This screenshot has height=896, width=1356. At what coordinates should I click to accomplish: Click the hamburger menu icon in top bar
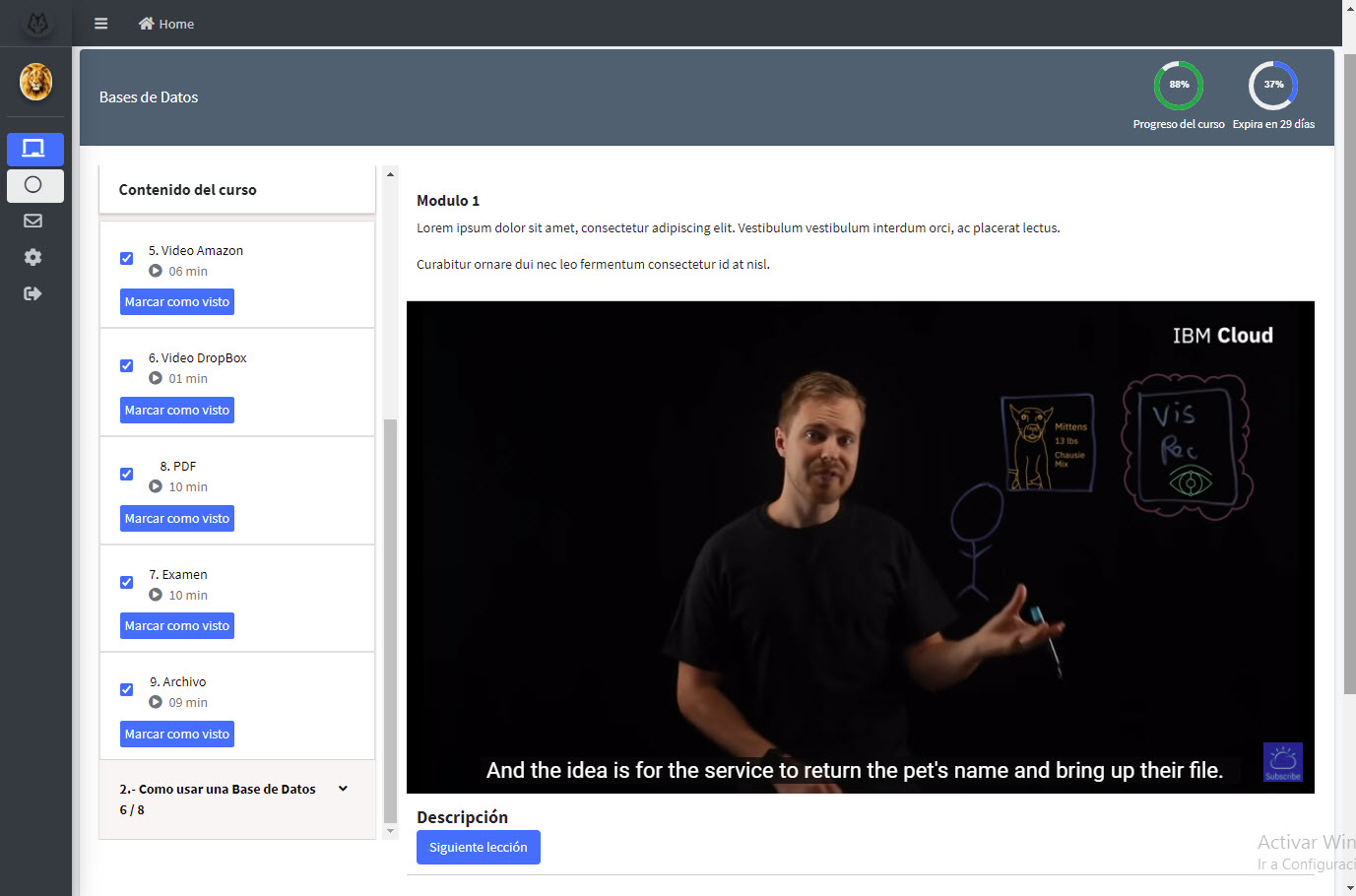pos(100,24)
